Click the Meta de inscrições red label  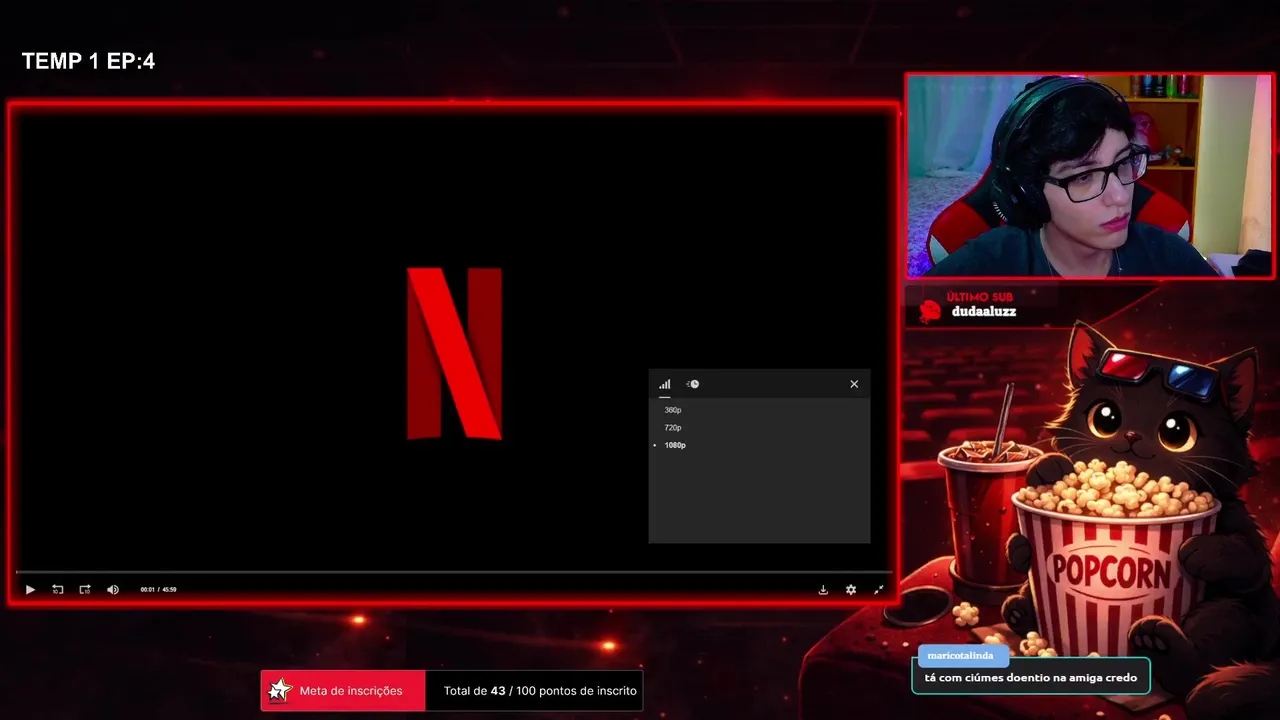tap(343, 691)
